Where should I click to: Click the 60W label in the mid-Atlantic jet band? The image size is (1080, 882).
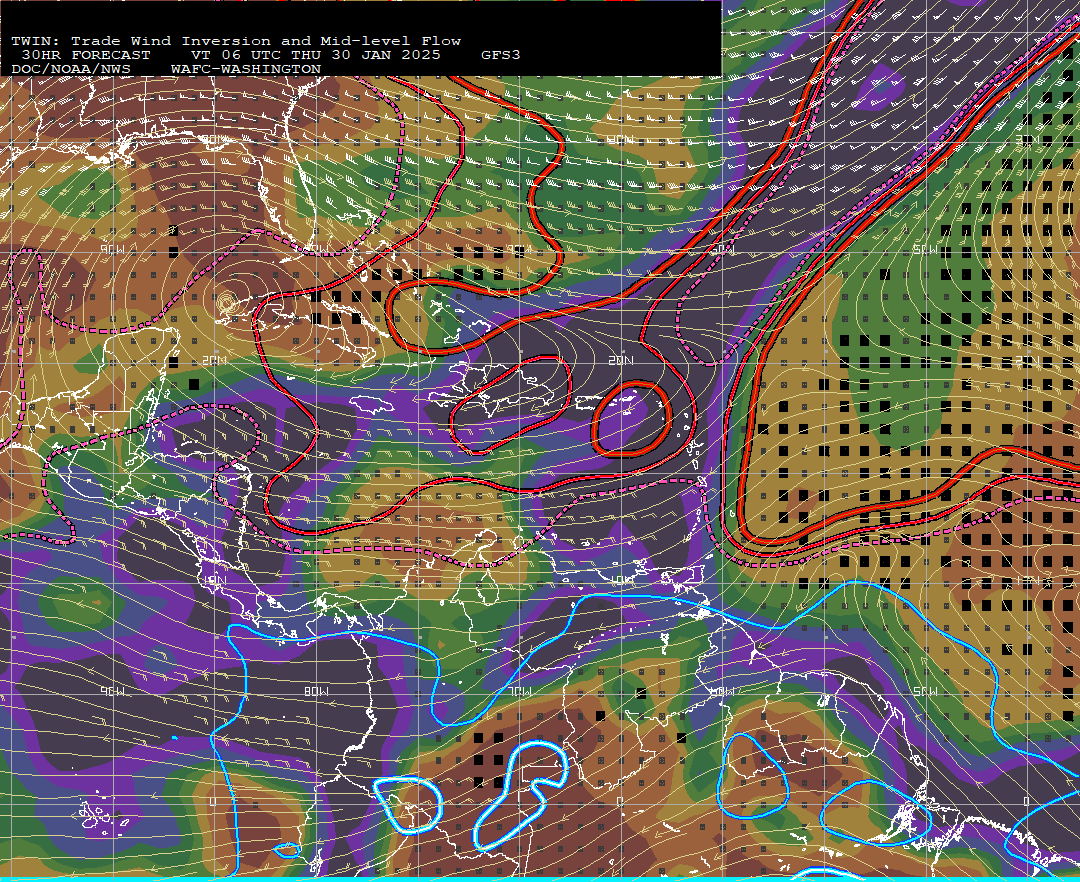(x=723, y=249)
